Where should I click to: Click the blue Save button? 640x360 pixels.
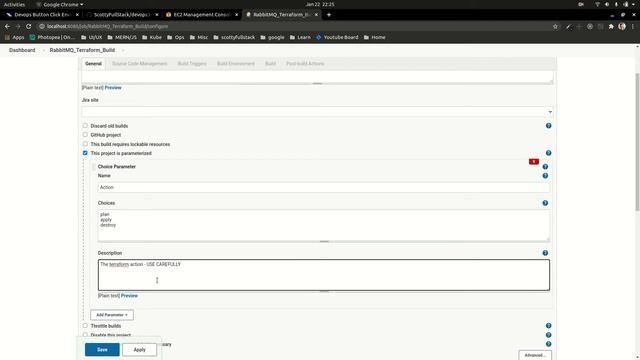point(102,349)
